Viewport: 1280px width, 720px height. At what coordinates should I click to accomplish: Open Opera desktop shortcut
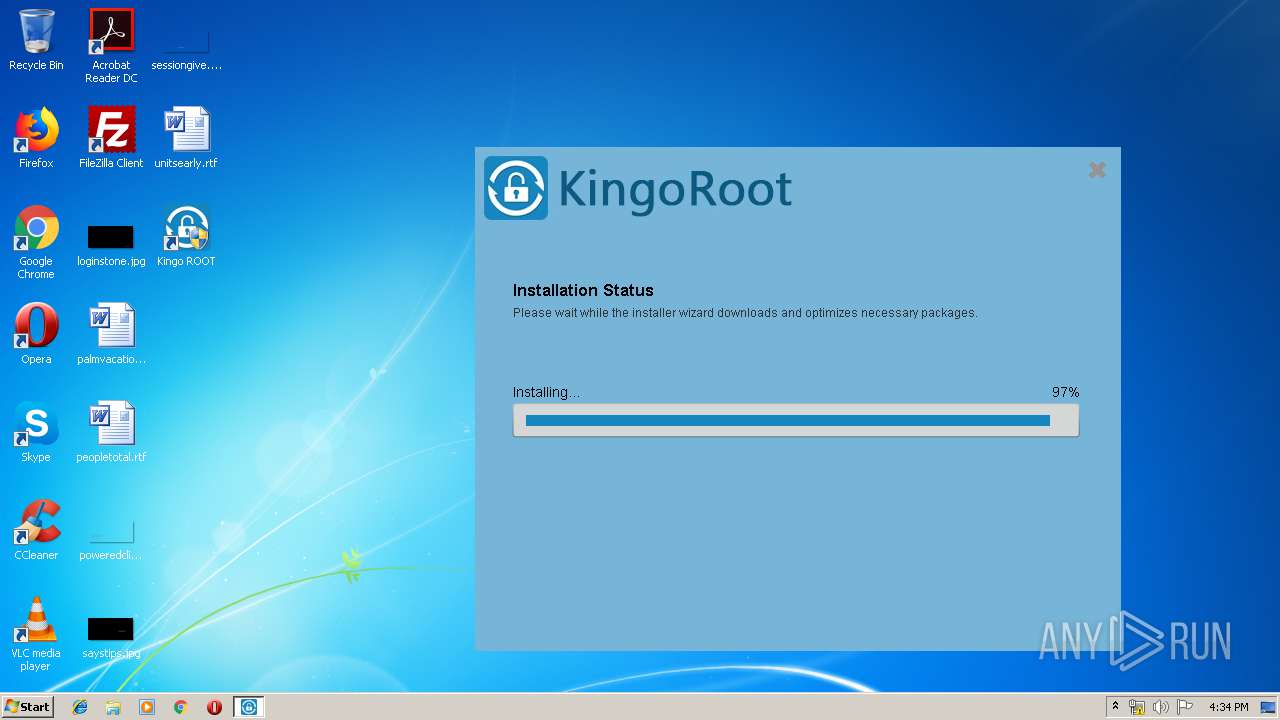[x=36, y=334]
